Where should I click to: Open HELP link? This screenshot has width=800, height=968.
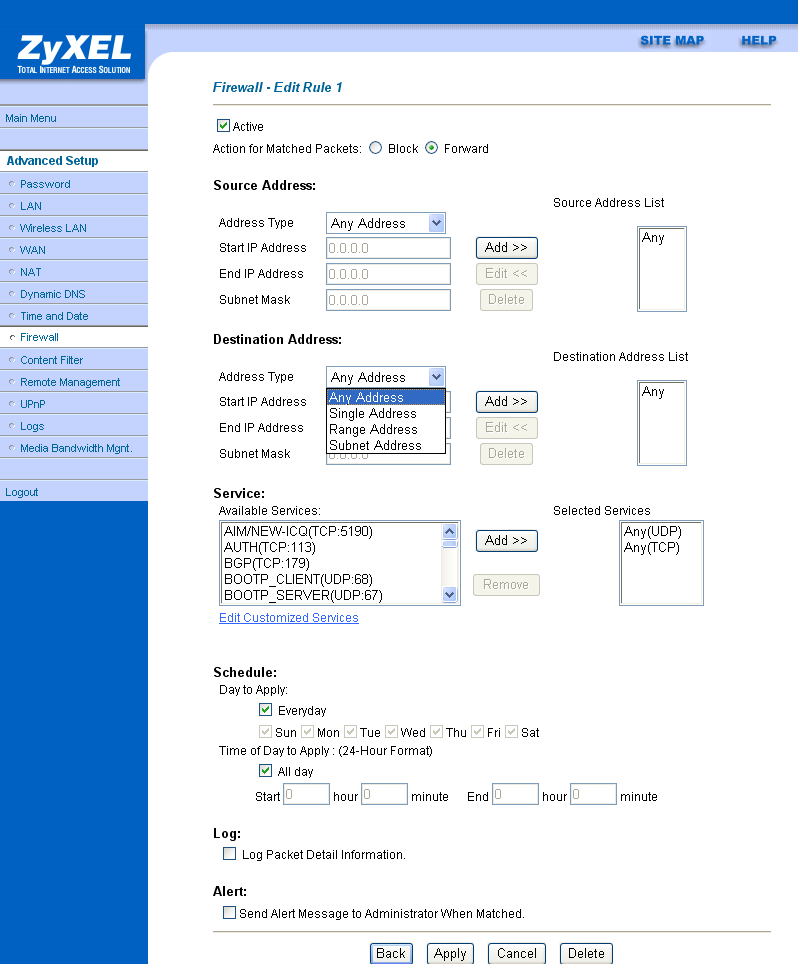pyautogui.click(x=759, y=41)
